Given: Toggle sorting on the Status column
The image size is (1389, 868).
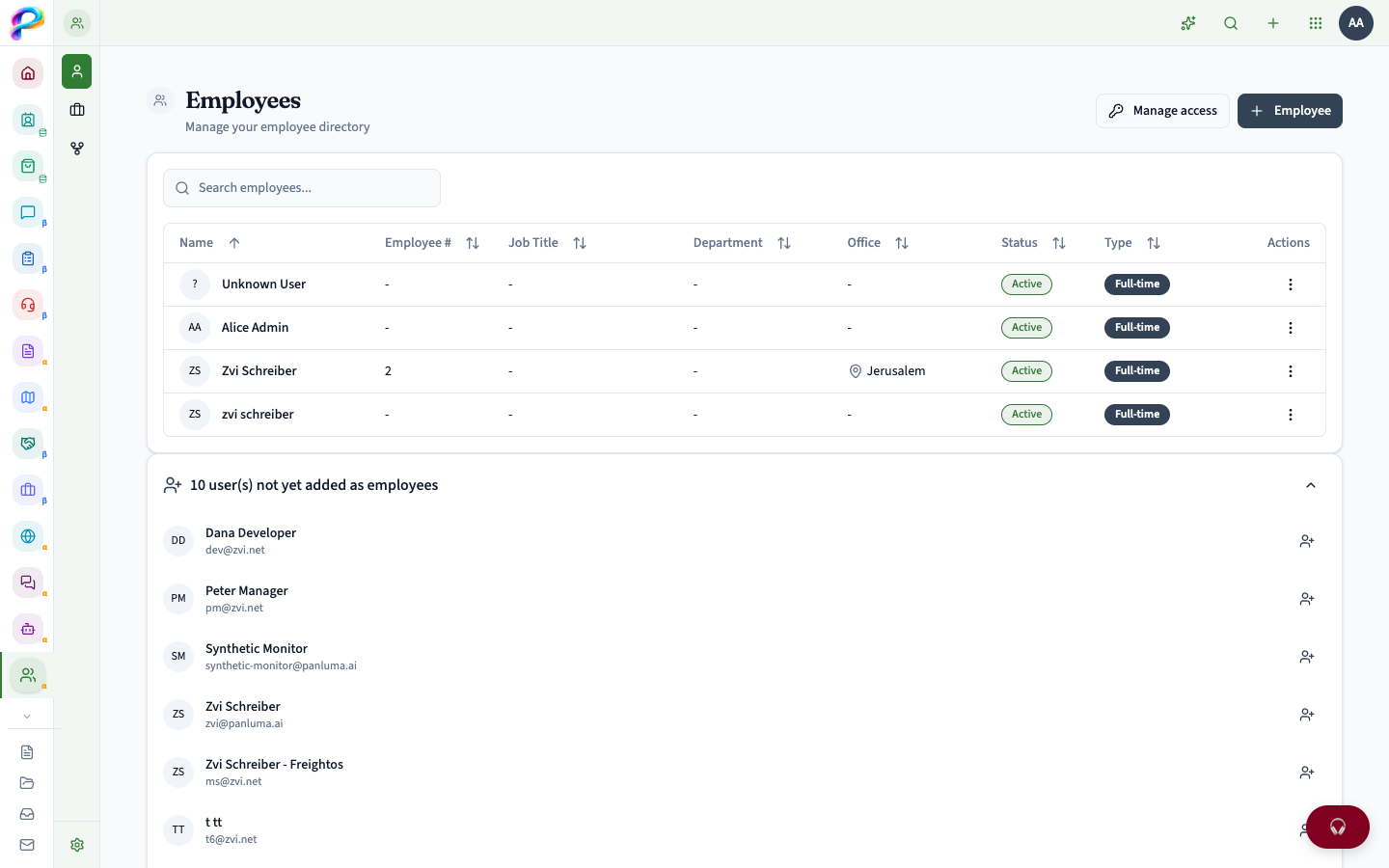Looking at the screenshot, I should [1059, 243].
